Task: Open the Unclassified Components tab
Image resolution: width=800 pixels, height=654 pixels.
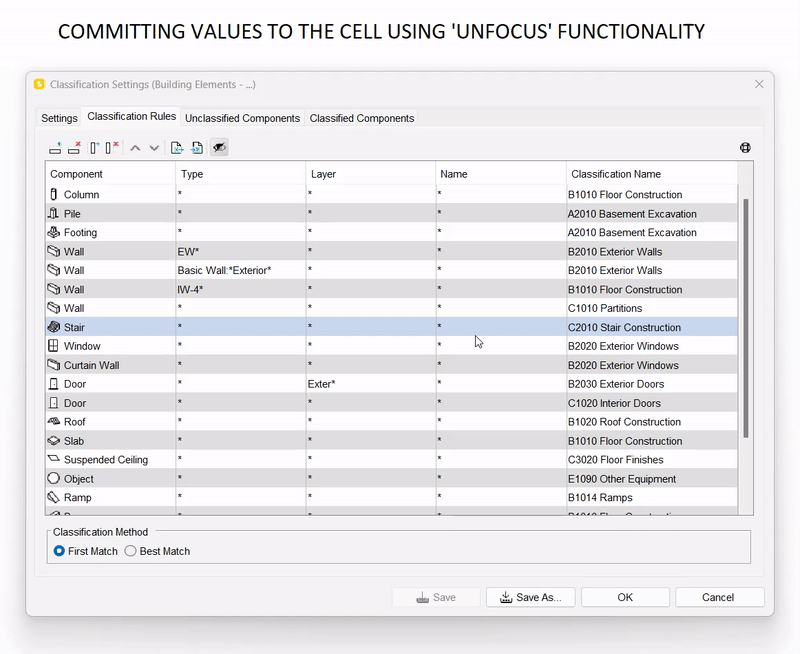Action: [x=242, y=118]
